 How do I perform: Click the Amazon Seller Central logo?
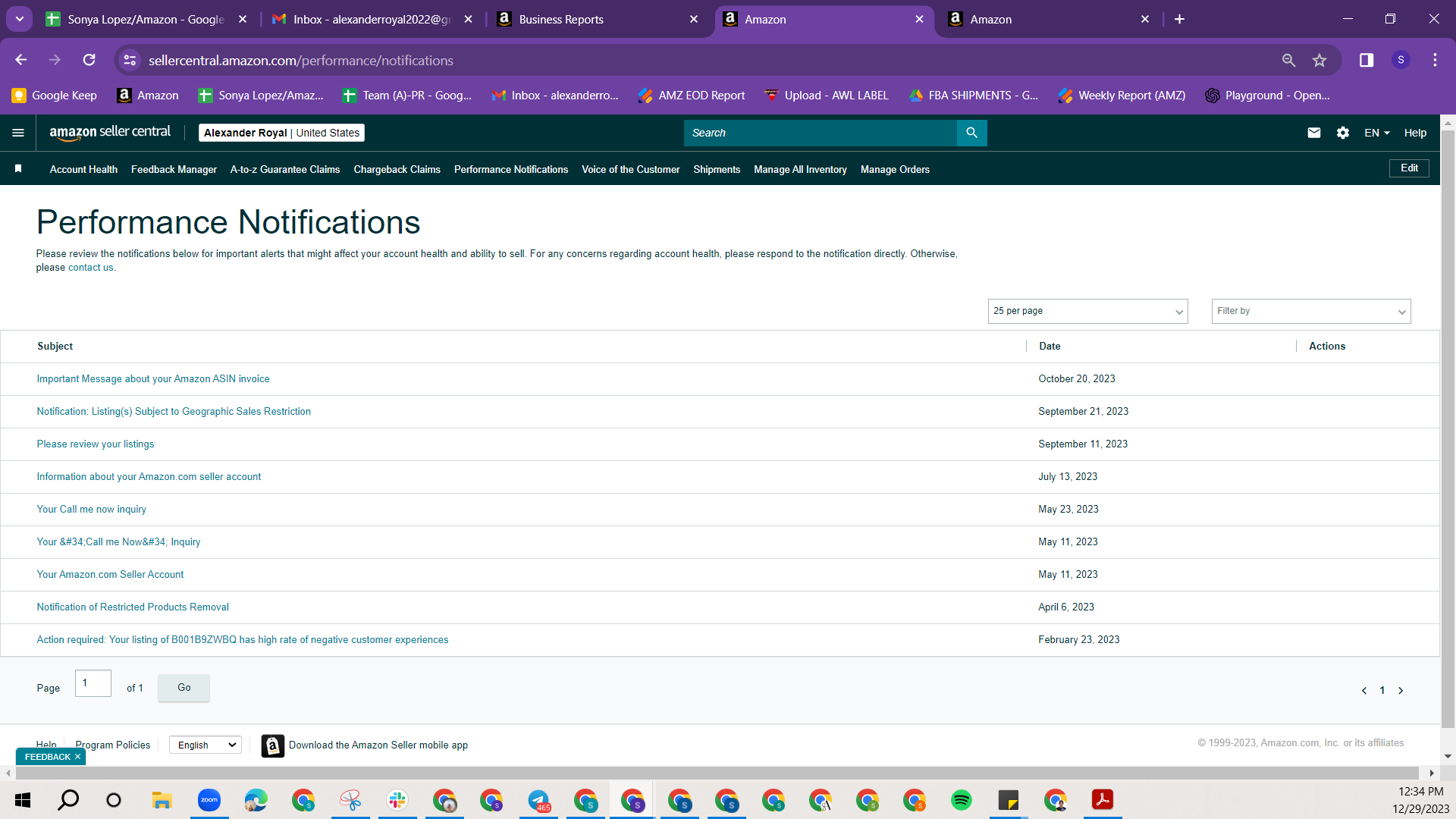click(110, 133)
